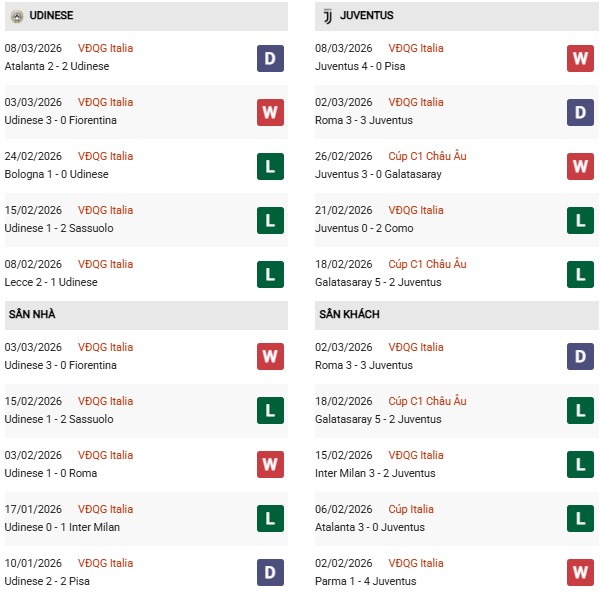Select the W badge beside Juventus 4-0 Pisa
600x594 pixels.
(580, 58)
